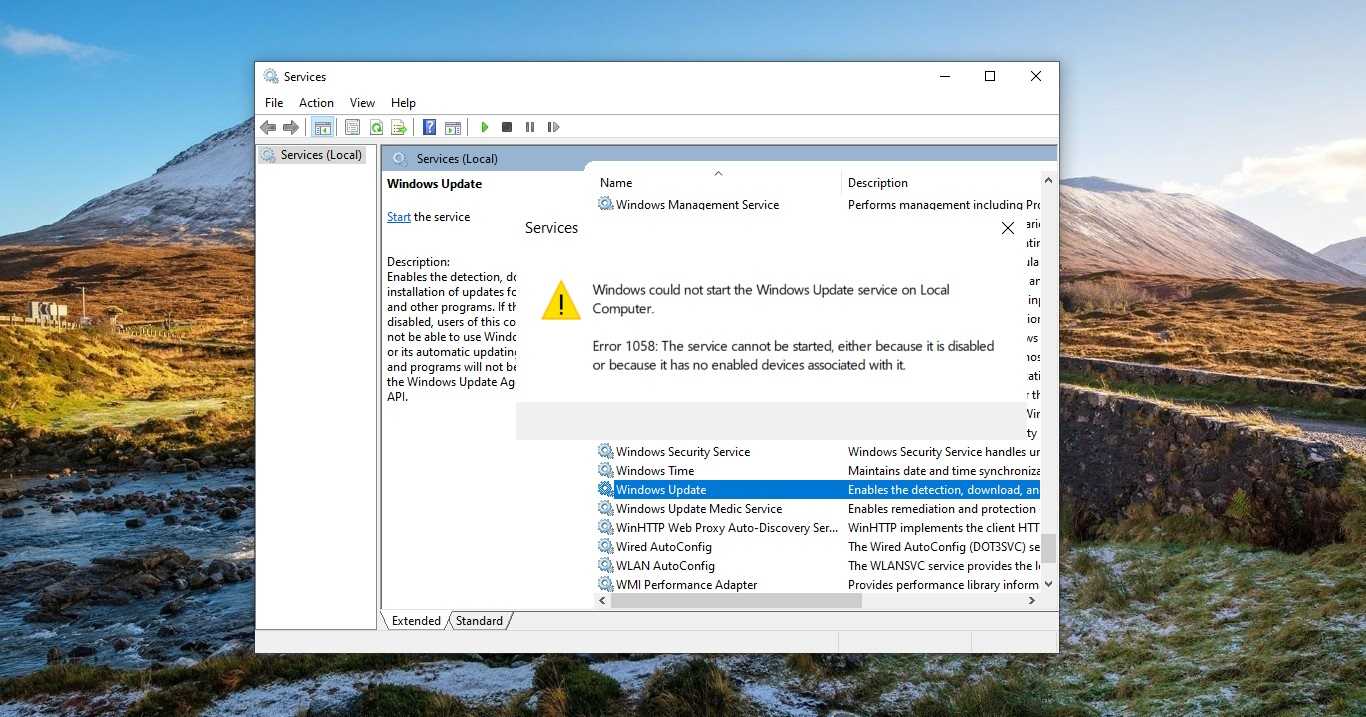Click the gear icon beside WMI Performance Adapter
This screenshot has width=1366, height=717.
click(605, 585)
